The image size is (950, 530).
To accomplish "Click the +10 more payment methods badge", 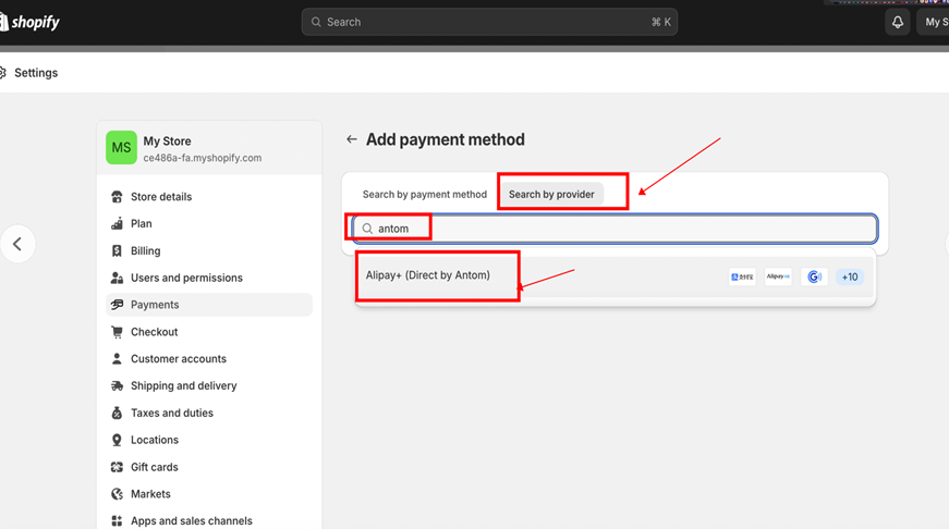I will [x=849, y=277].
